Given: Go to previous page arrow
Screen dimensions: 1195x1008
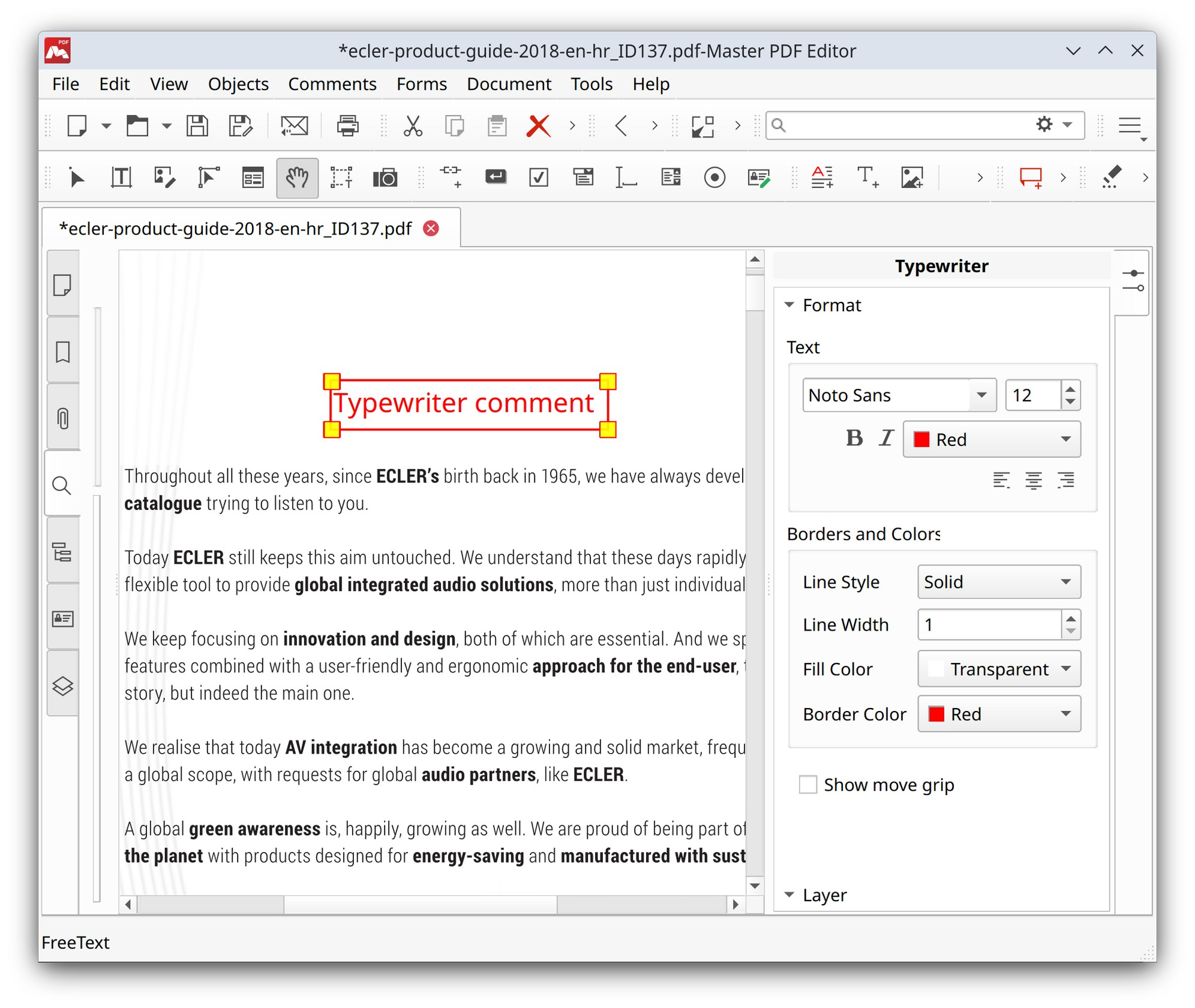Looking at the screenshot, I should [x=621, y=126].
